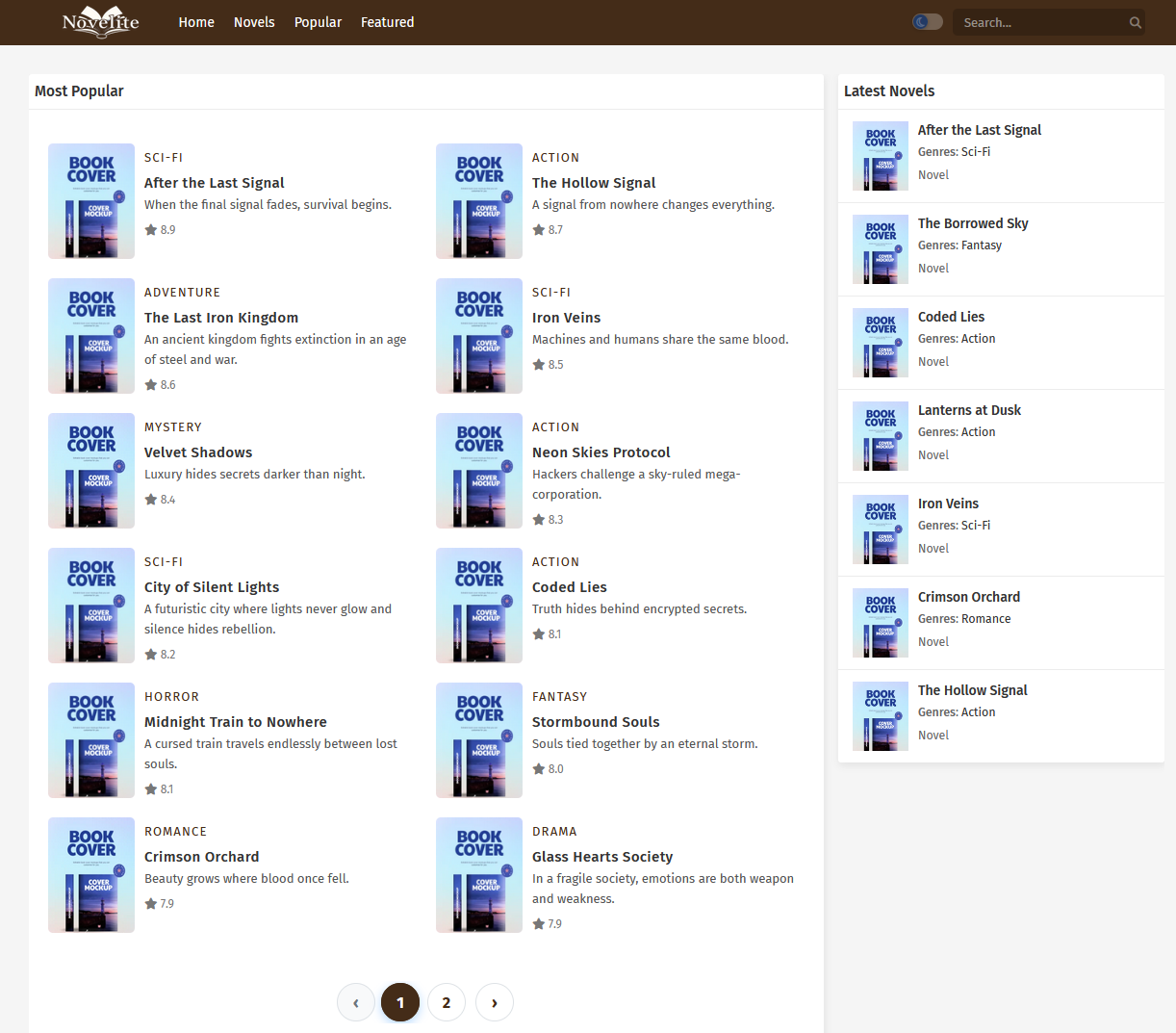This screenshot has height=1033, width=1176.
Task: Go to the Novels page
Action: [x=254, y=22]
